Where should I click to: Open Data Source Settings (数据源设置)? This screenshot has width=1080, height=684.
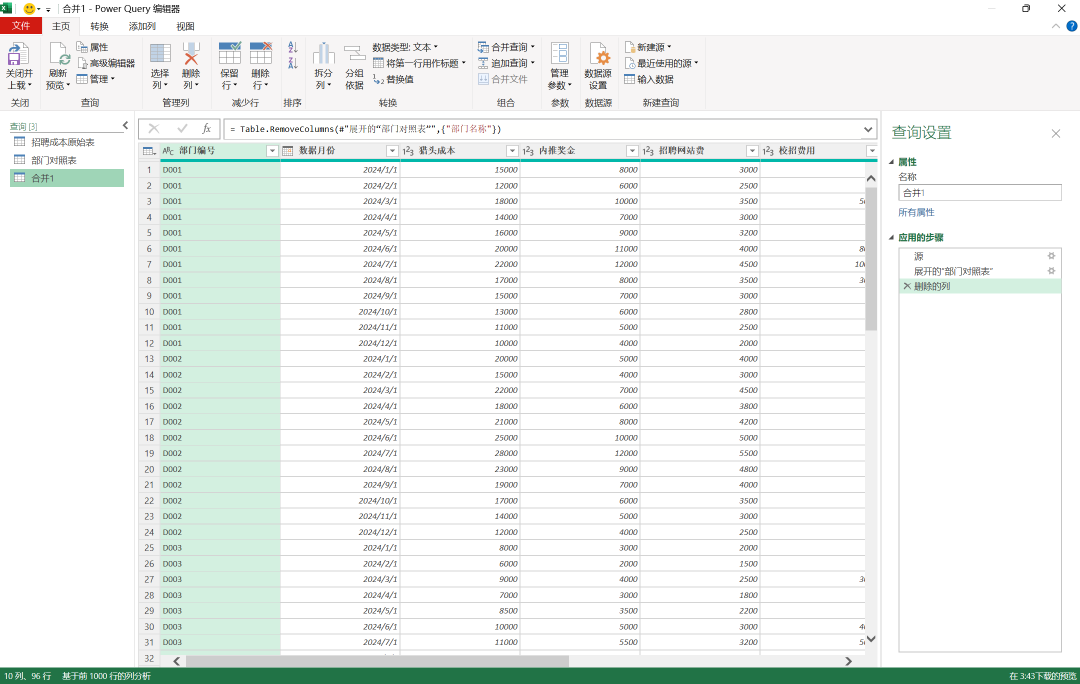598,65
